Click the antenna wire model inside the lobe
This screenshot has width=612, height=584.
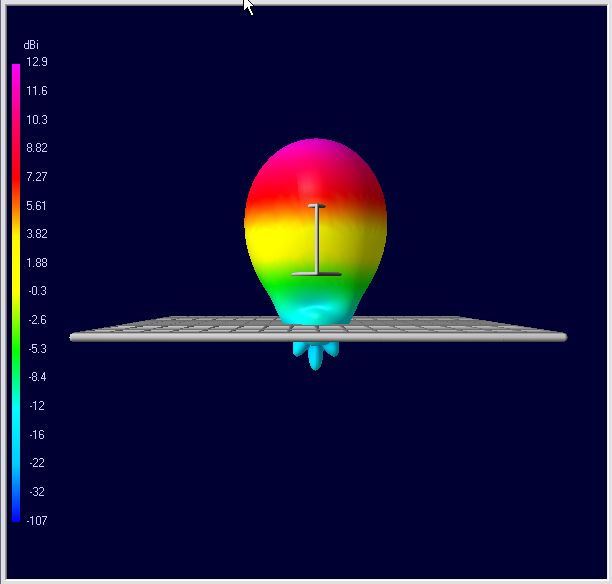317,240
